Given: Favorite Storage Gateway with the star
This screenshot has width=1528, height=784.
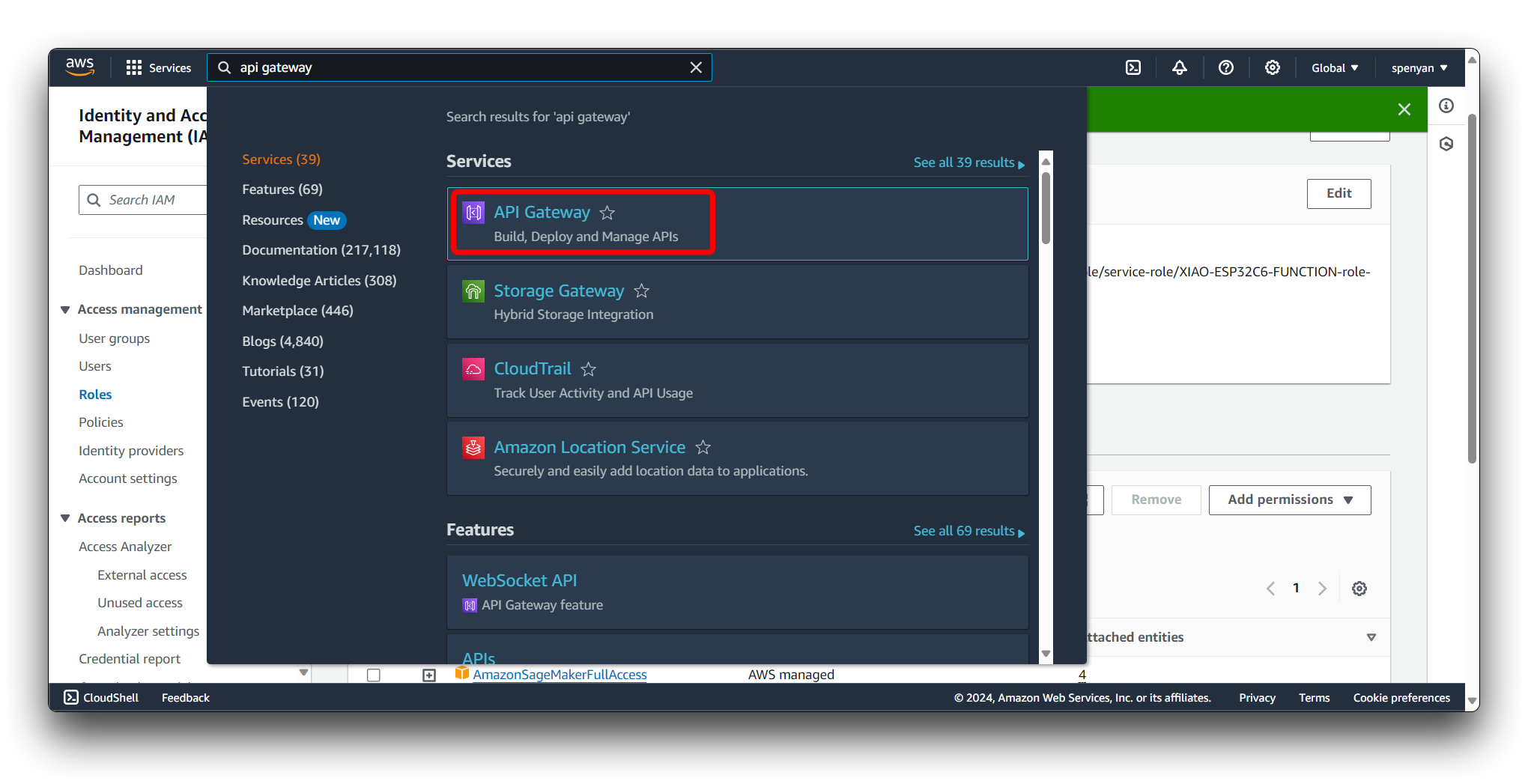Looking at the screenshot, I should coord(642,291).
